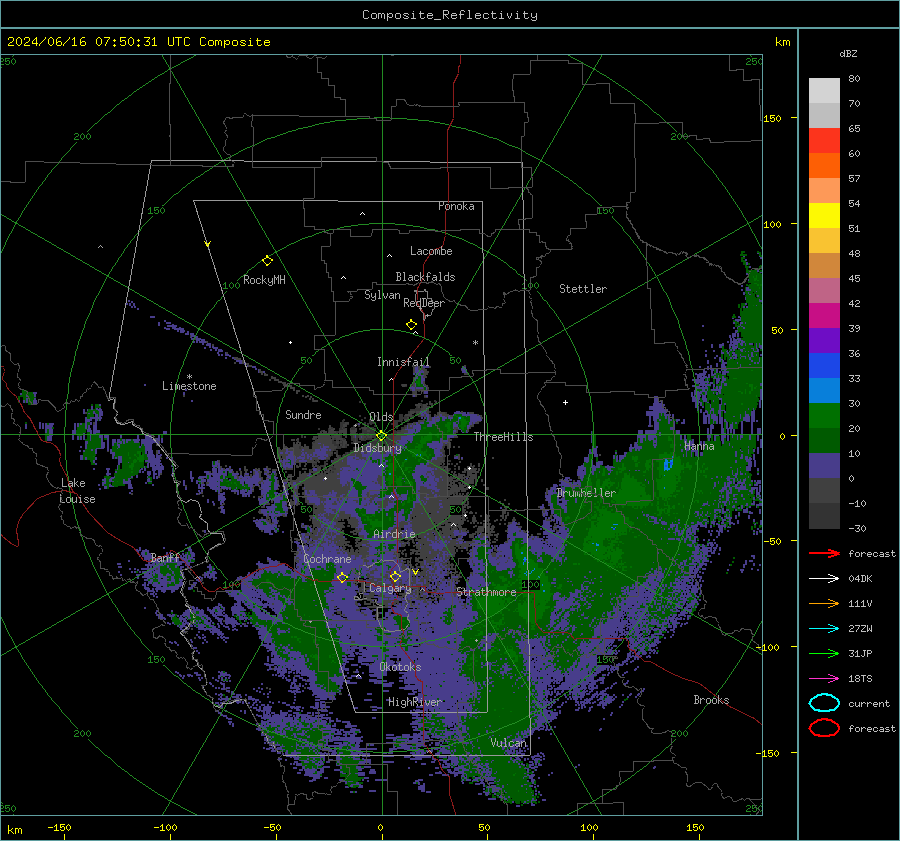Click the Didsbury label
The width and height of the screenshot is (900, 841).
[377, 448]
